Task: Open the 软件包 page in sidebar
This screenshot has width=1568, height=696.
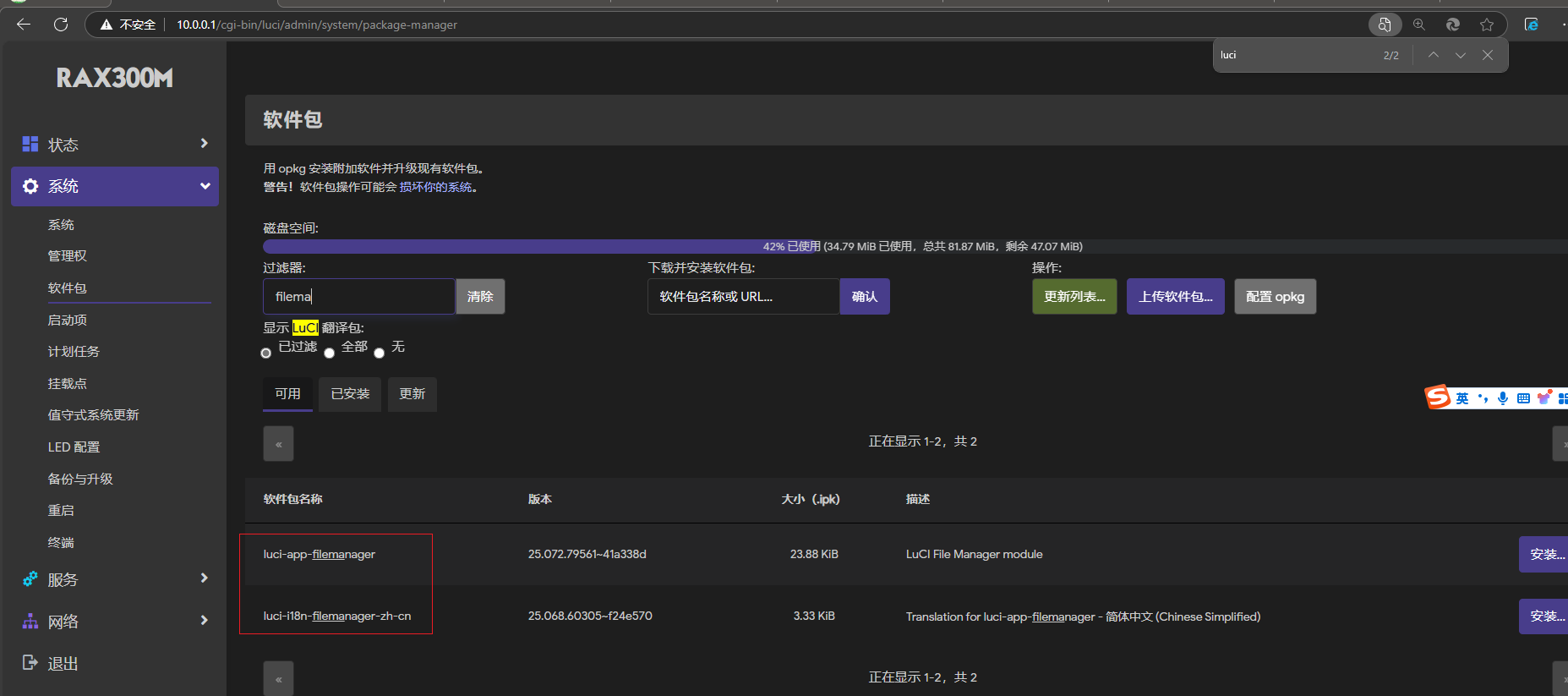Action: pyautogui.click(x=68, y=288)
